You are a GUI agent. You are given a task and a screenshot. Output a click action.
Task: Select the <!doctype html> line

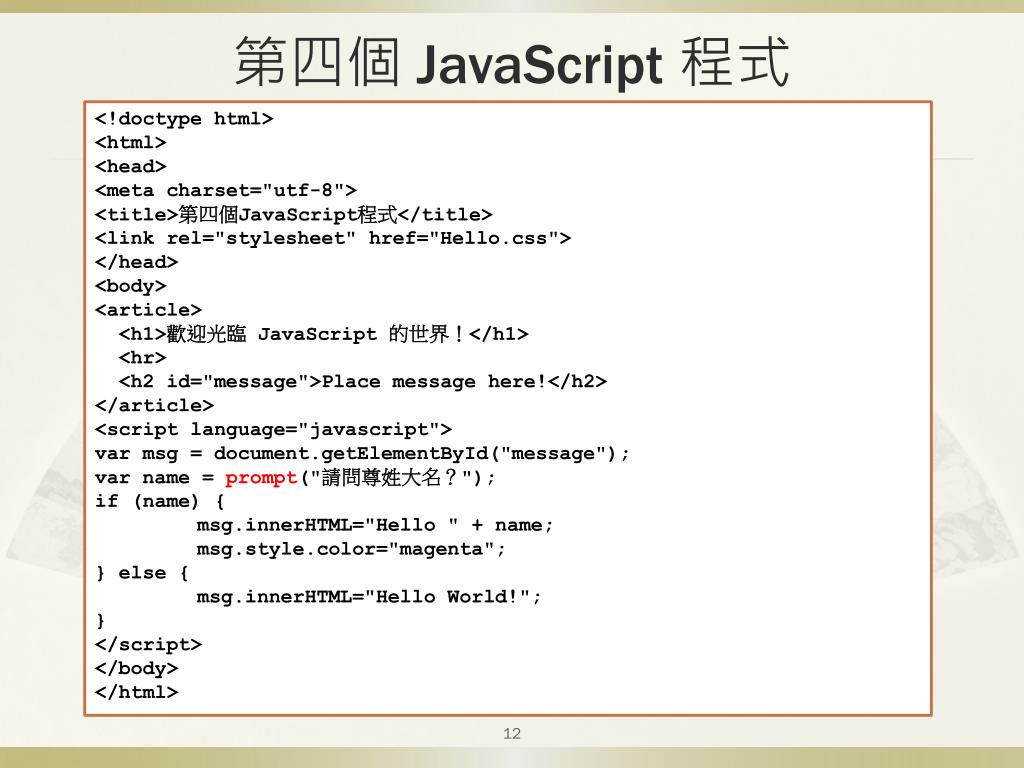click(x=184, y=119)
